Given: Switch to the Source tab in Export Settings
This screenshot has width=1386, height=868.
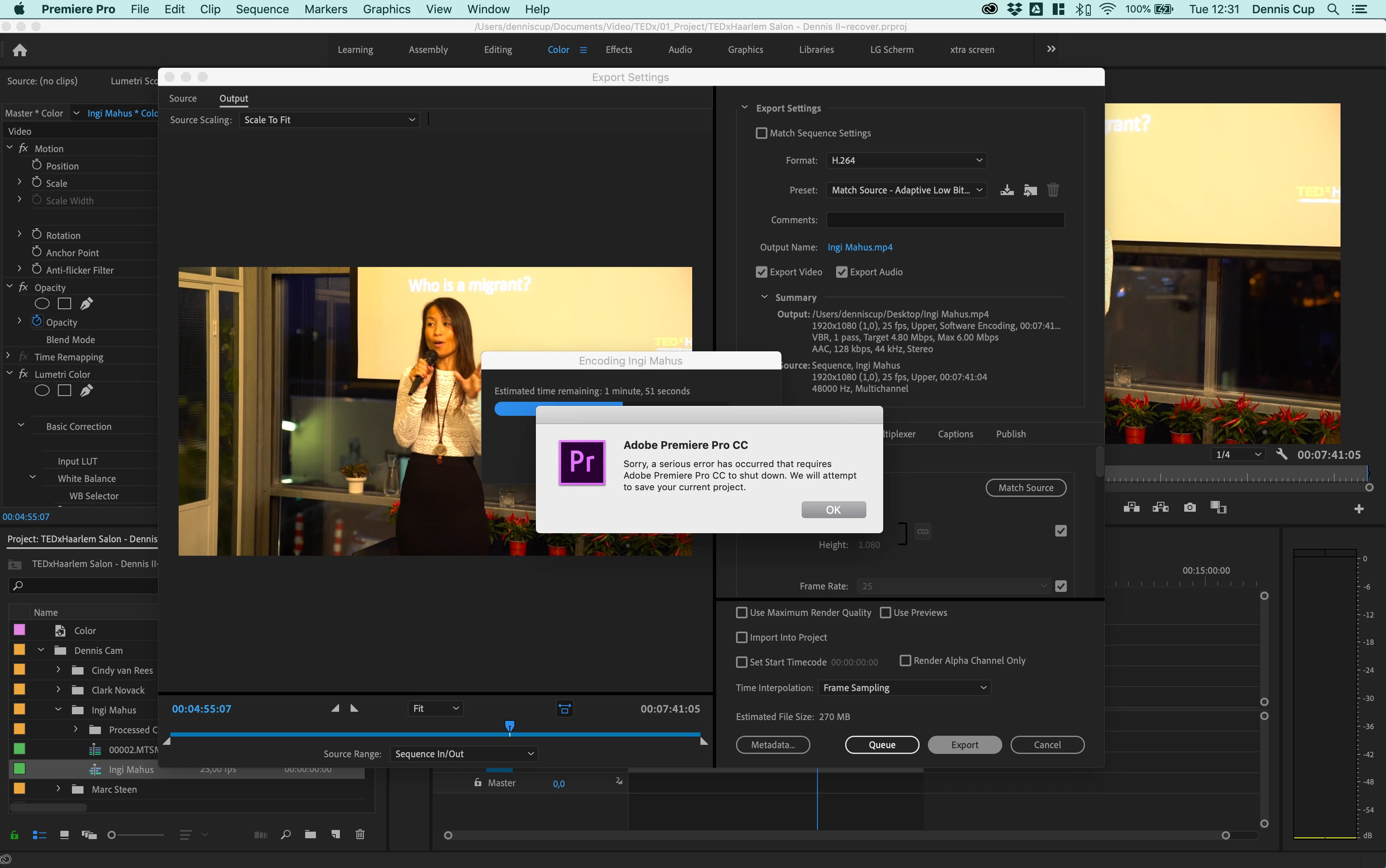Looking at the screenshot, I should (x=183, y=98).
